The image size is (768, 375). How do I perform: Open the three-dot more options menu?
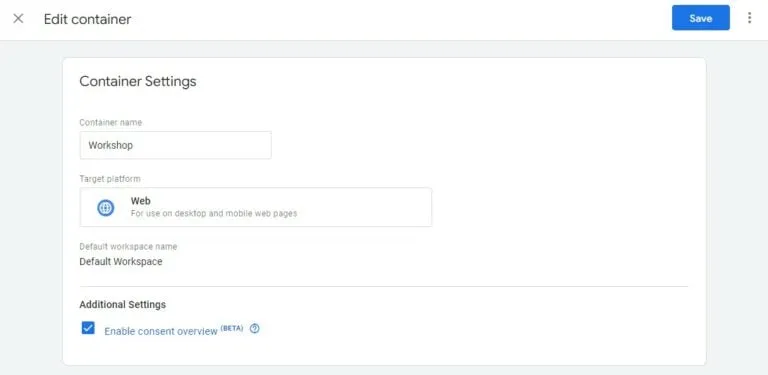coord(749,18)
